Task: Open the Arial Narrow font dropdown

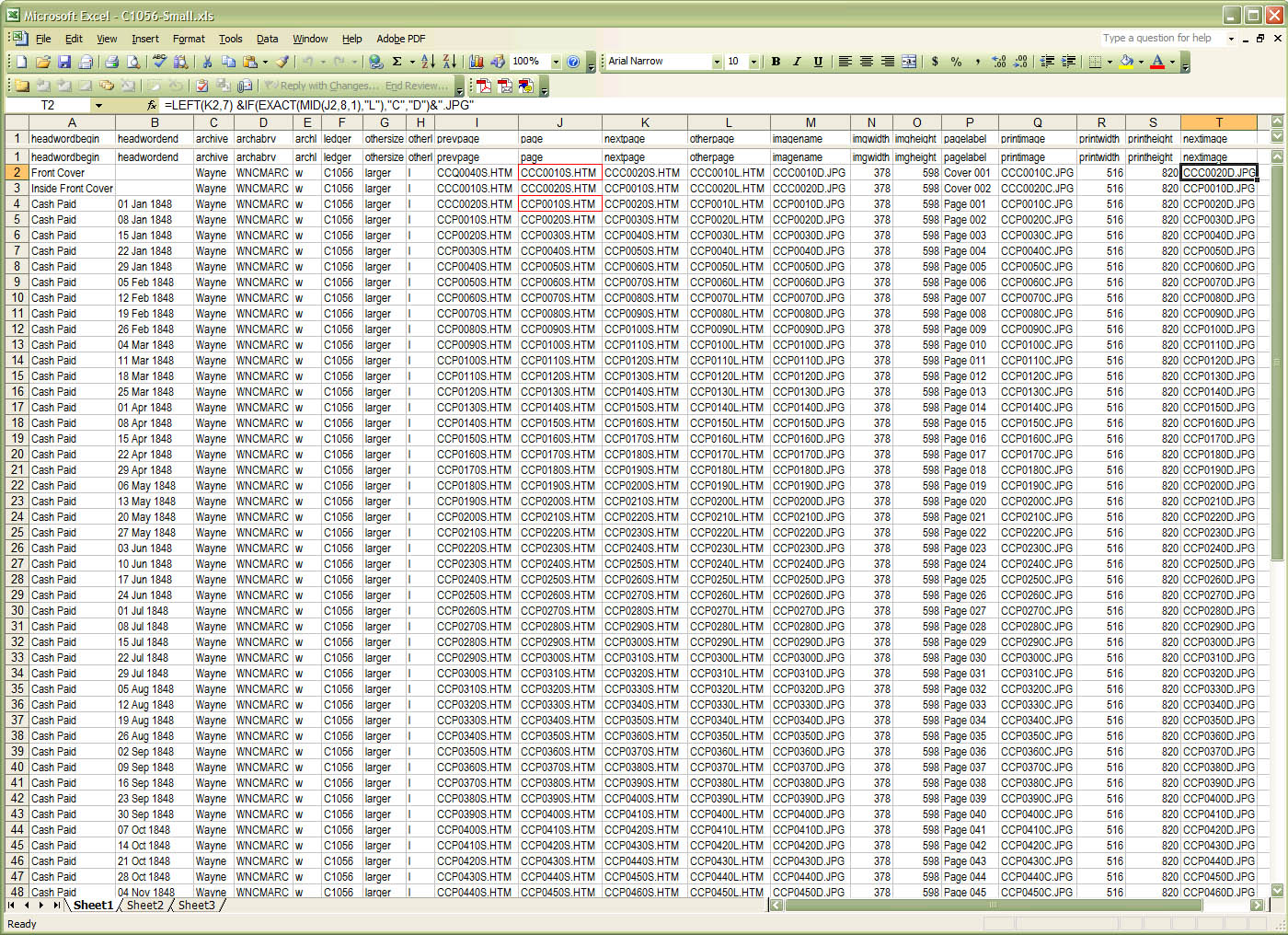Action: [x=717, y=62]
